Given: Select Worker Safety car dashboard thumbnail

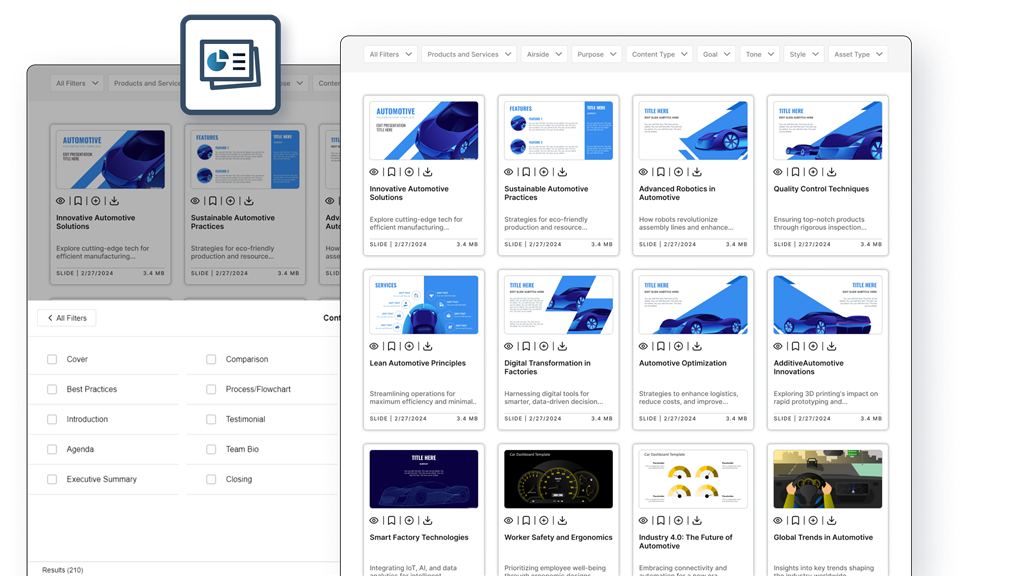Looking at the screenshot, I should click(558, 479).
